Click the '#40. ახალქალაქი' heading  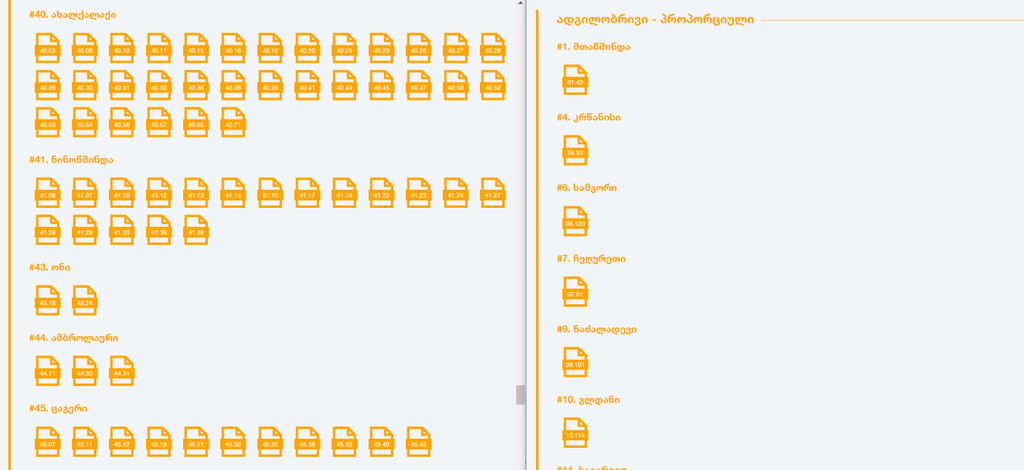(x=72, y=14)
